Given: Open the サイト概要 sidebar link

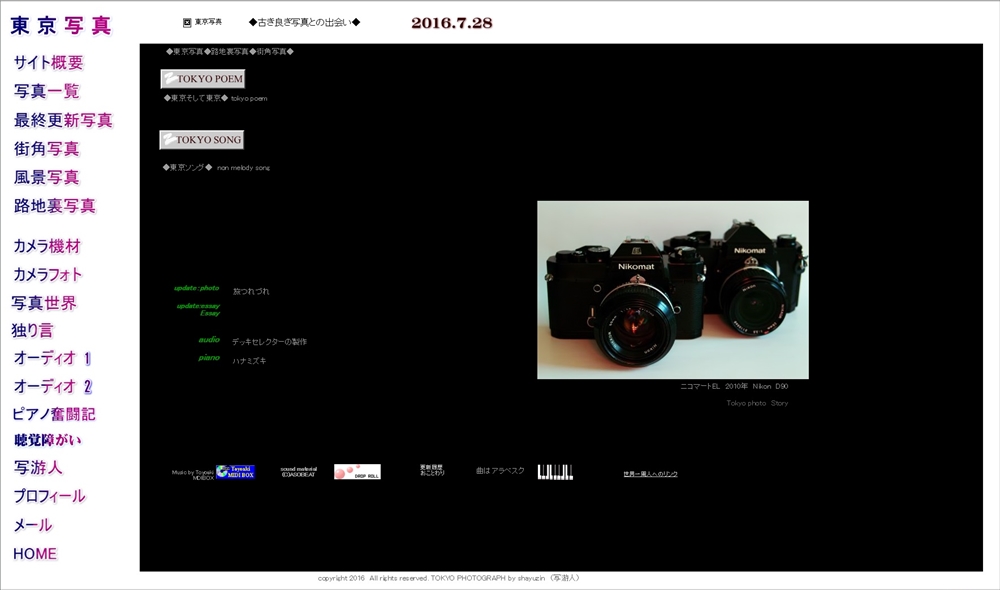Looking at the screenshot, I should [x=48, y=63].
